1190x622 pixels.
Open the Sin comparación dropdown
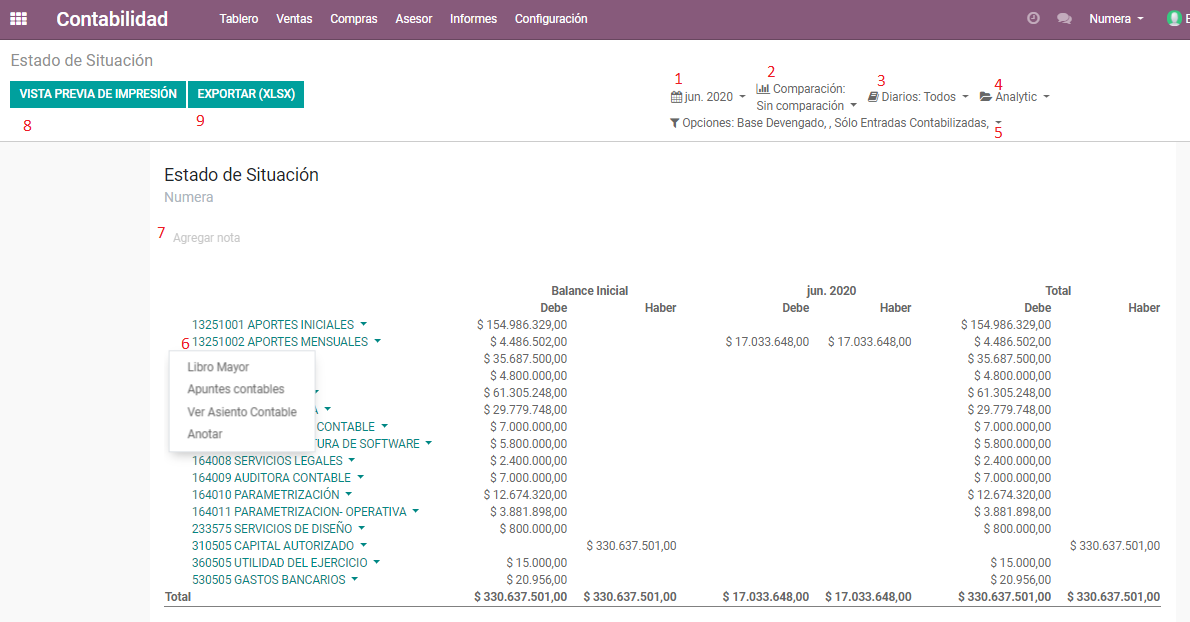tap(806, 106)
